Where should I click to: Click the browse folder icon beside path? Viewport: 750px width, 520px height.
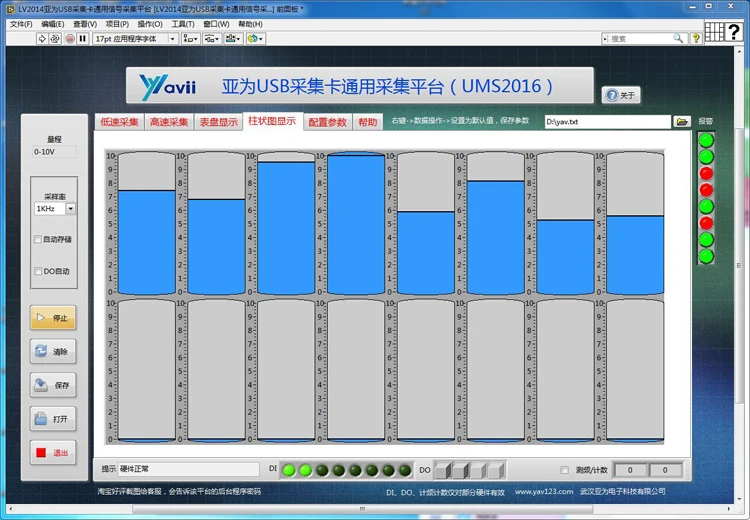click(x=682, y=122)
